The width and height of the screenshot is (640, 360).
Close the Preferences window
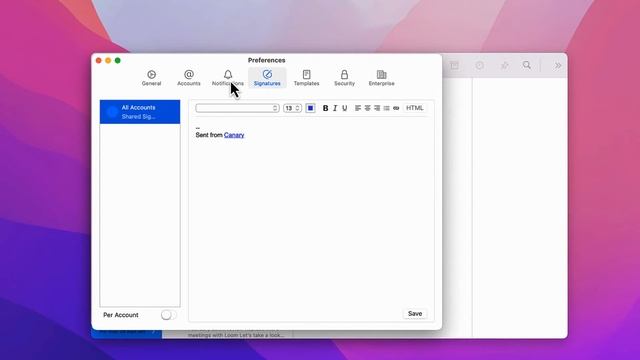[99, 60]
